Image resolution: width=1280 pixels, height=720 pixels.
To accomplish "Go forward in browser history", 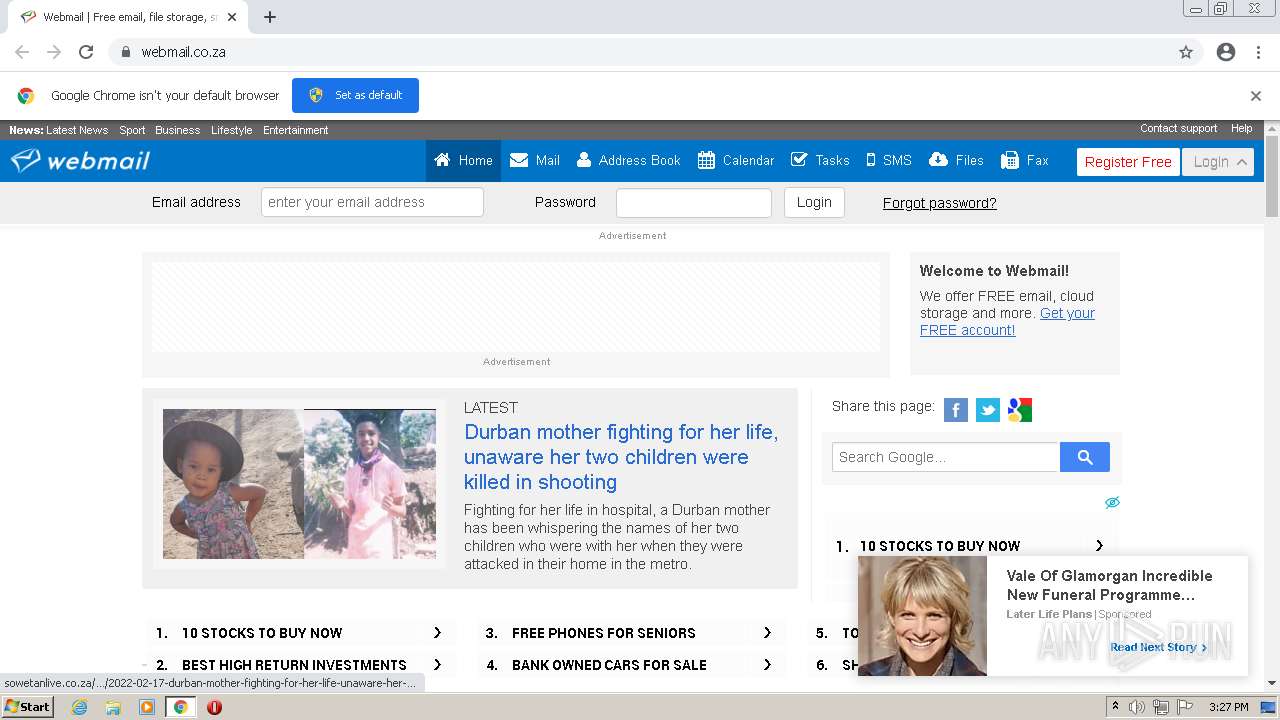I will point(54,52).
